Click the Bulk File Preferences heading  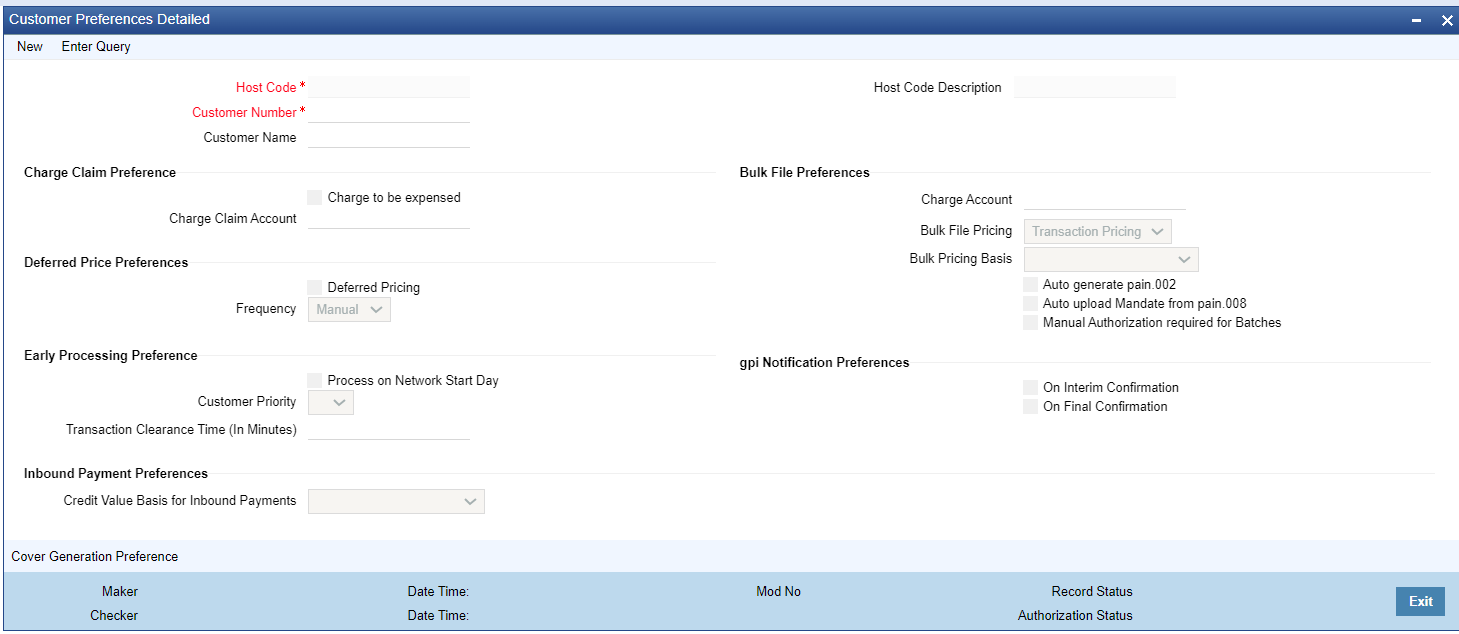(805, 172)
